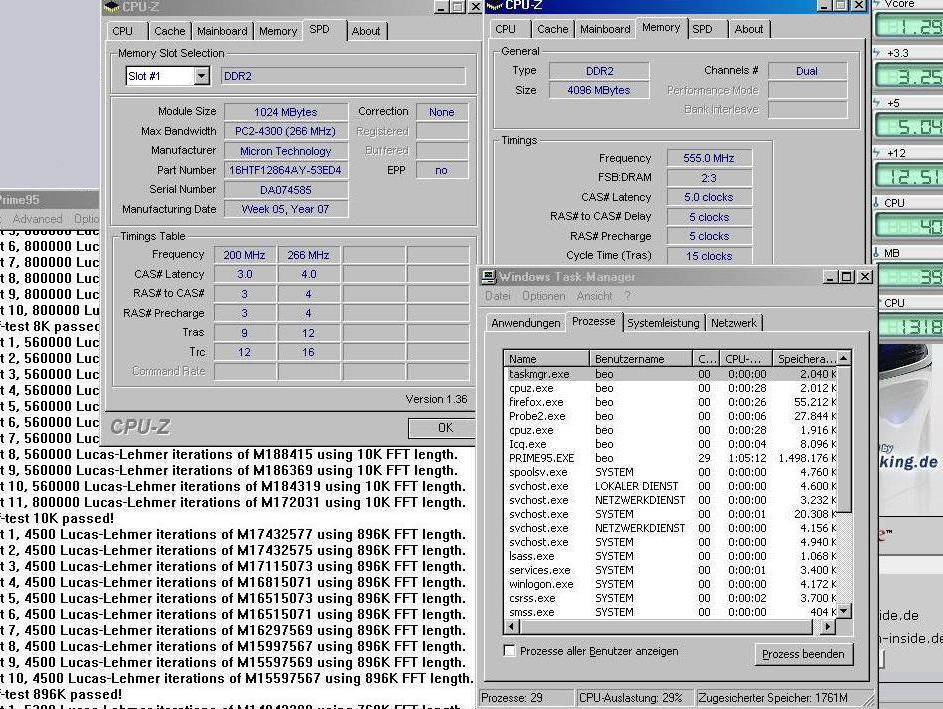
Task: Sort processes by Name column header
Action: [x=546, y=359]
